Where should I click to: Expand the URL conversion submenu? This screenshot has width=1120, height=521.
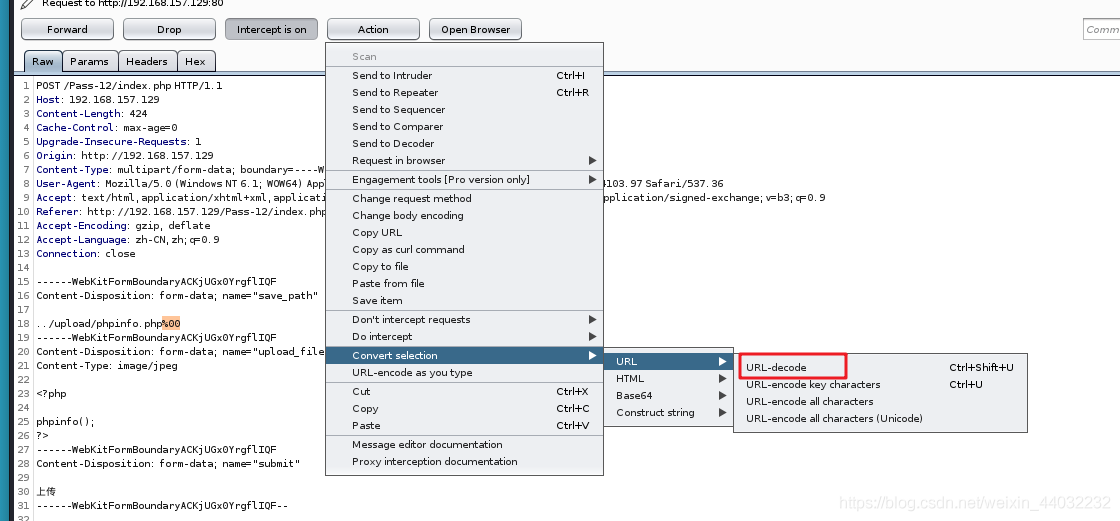[x=669, y=362]
